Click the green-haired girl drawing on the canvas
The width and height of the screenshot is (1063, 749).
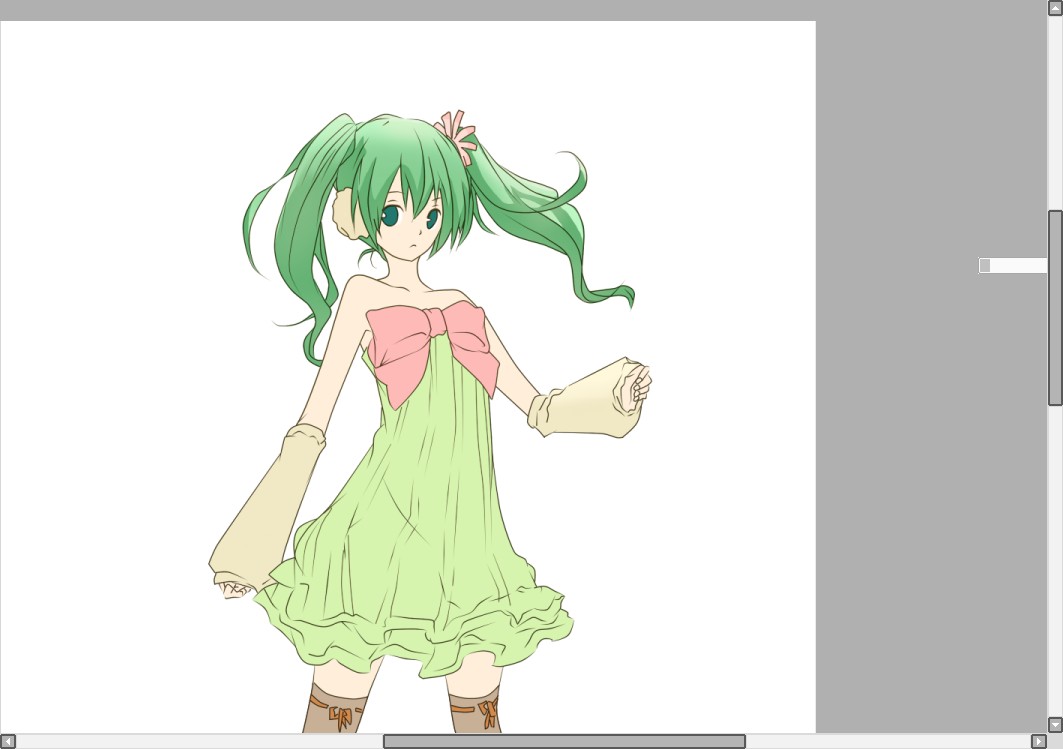430,422
